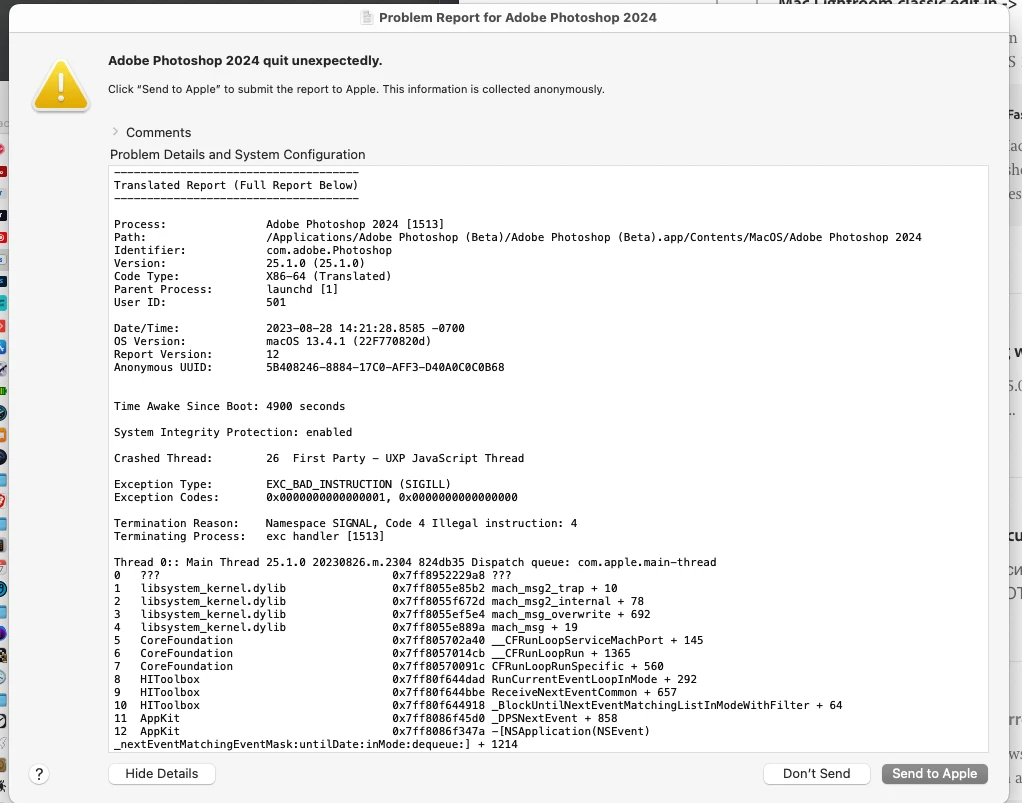This screenshot has height=803, width=1022.
Task: Click the "_DPSNextEvent + 858" frame
Action: coord(366,719)
